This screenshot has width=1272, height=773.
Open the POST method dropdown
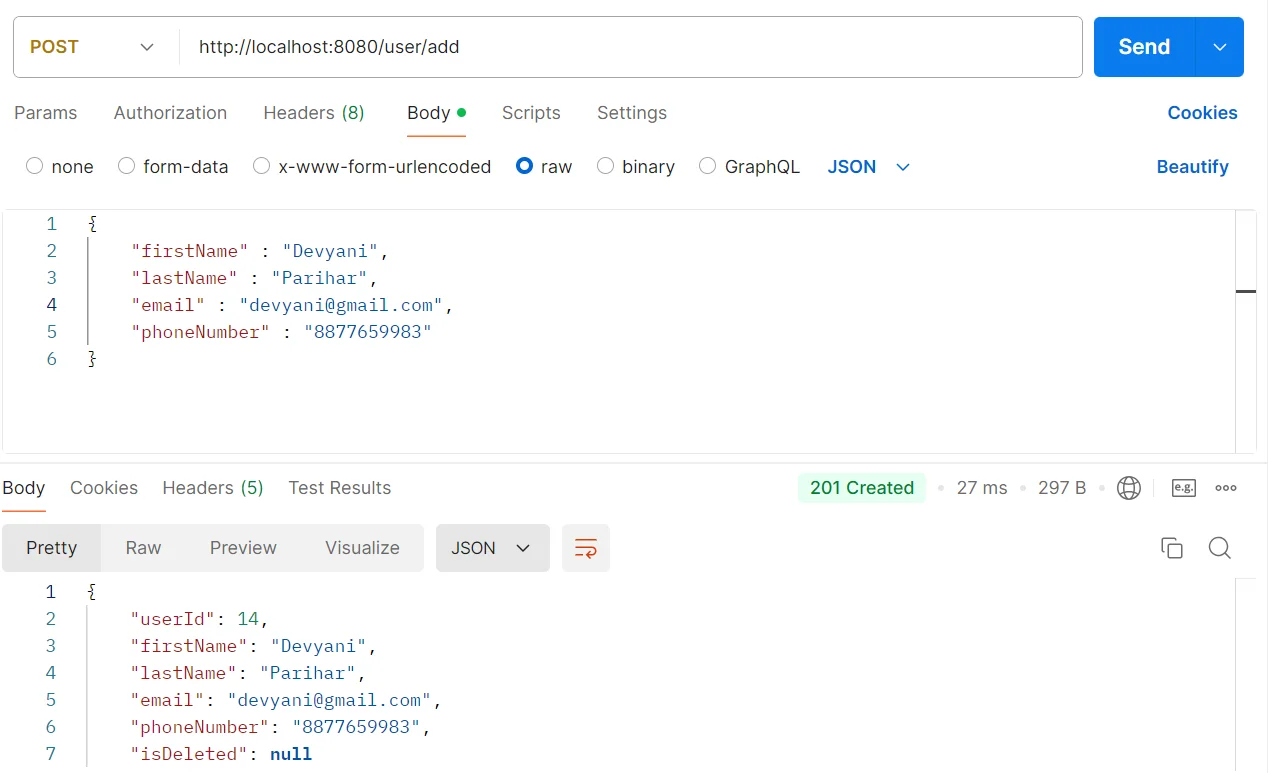(x=92, y=47)
